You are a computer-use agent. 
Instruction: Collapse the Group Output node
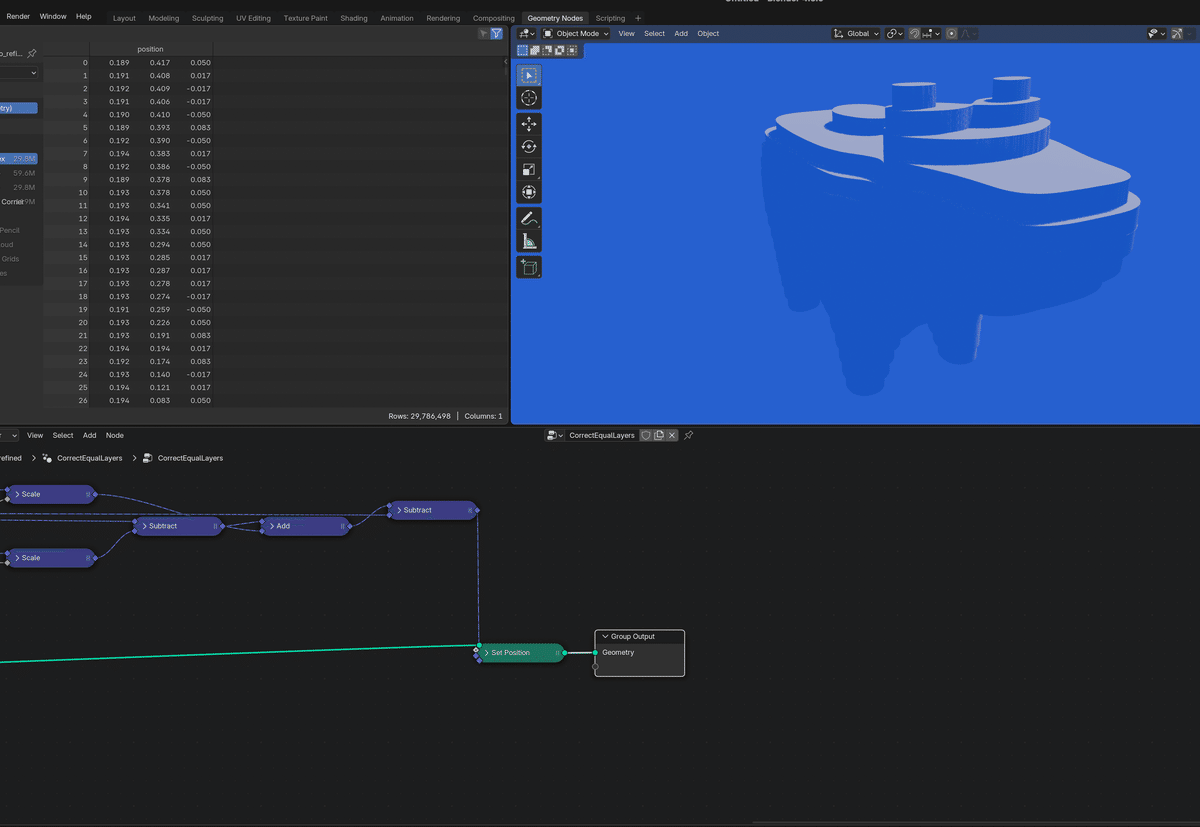coord(605,636)
